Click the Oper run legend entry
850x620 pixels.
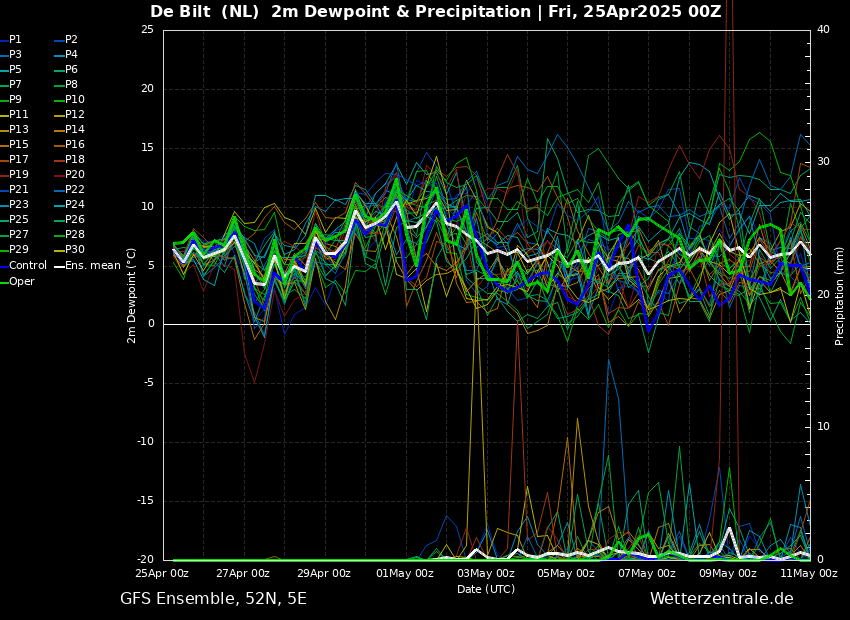coord(17,281)
